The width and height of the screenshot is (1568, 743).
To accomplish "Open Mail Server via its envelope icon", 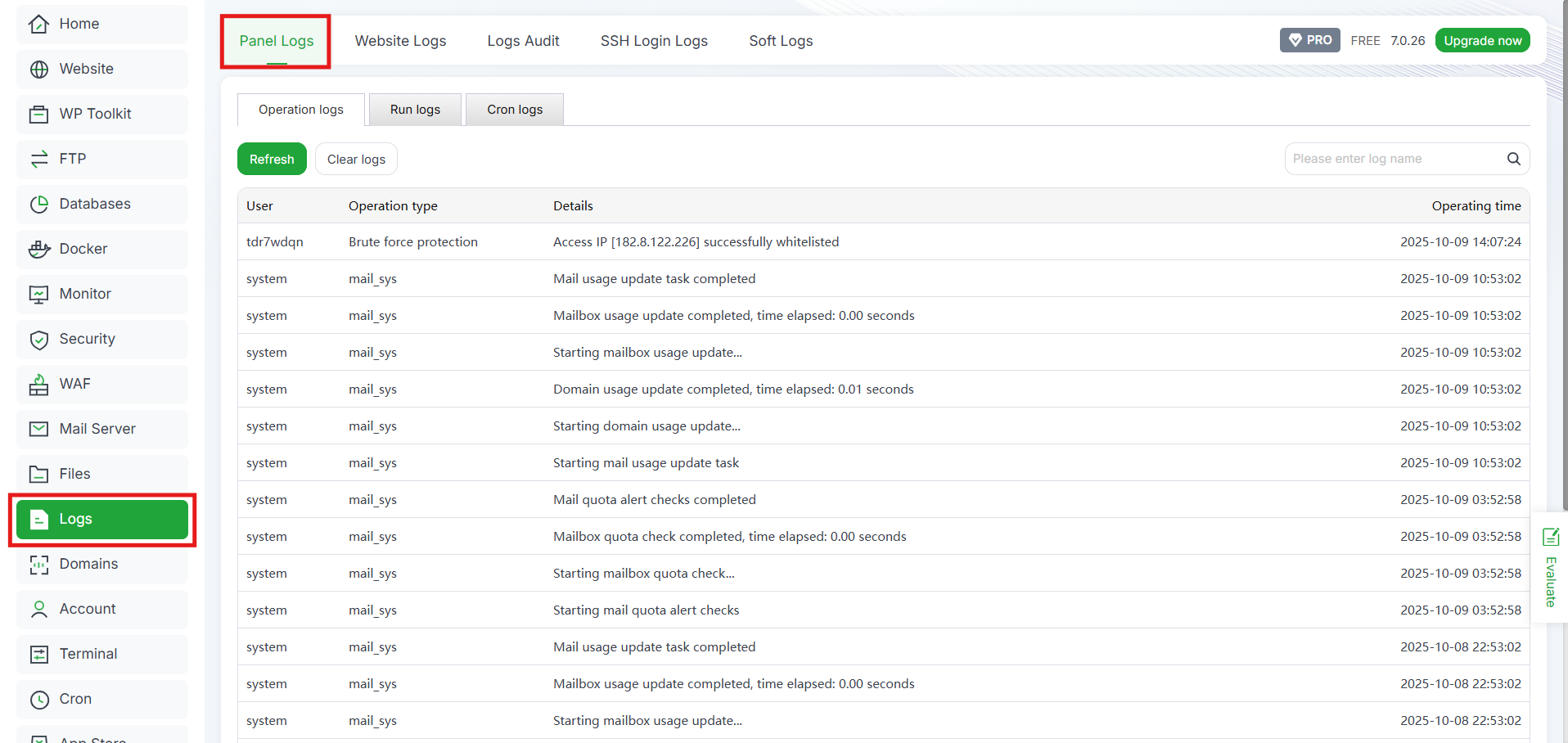I will 38,429.
